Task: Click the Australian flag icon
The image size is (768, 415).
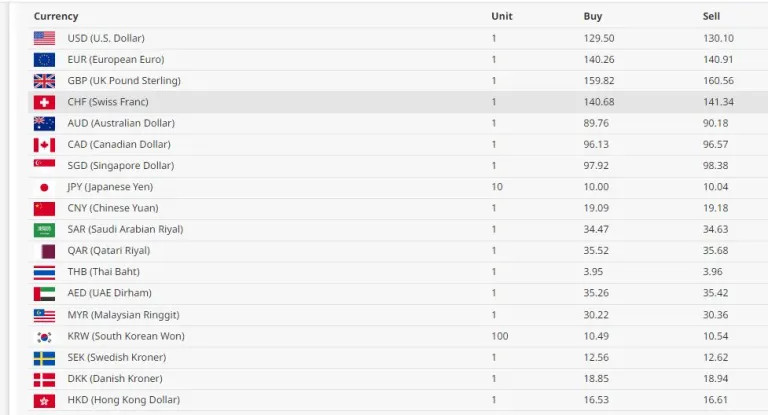Action: pyautogui.click(x=44, y=123)
